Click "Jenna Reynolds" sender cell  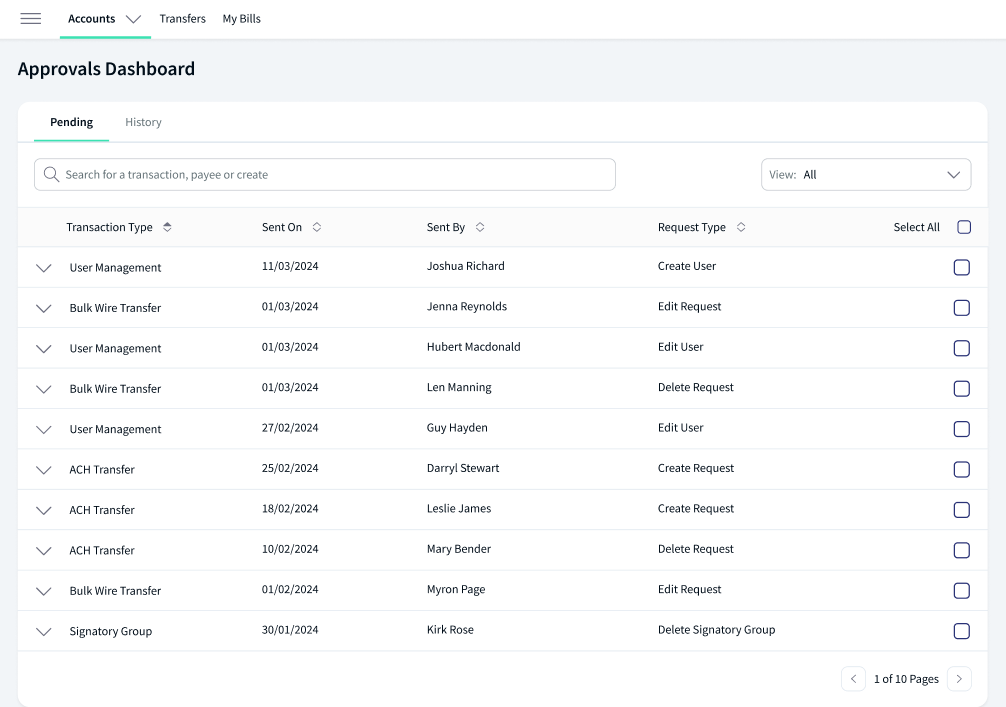tap(467, 306)
